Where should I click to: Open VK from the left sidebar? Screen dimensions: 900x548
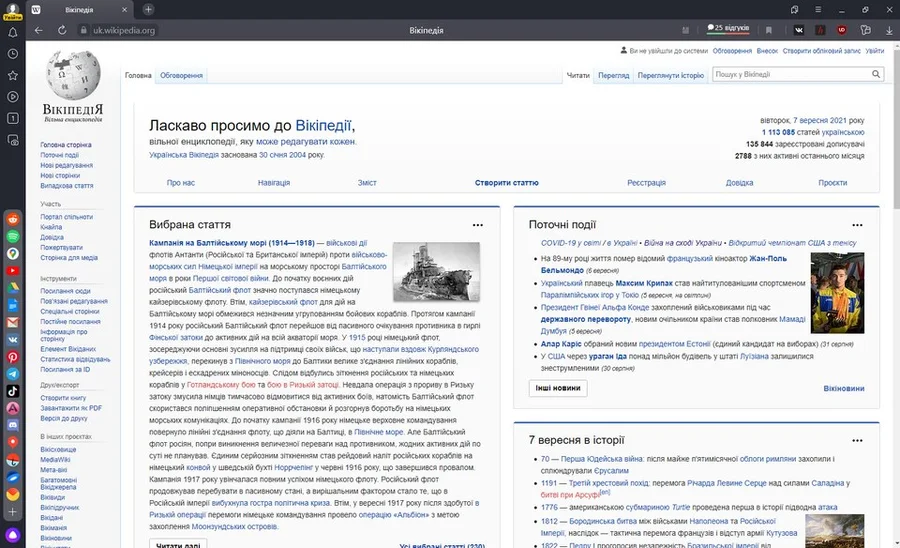click(x=13, y=340)
